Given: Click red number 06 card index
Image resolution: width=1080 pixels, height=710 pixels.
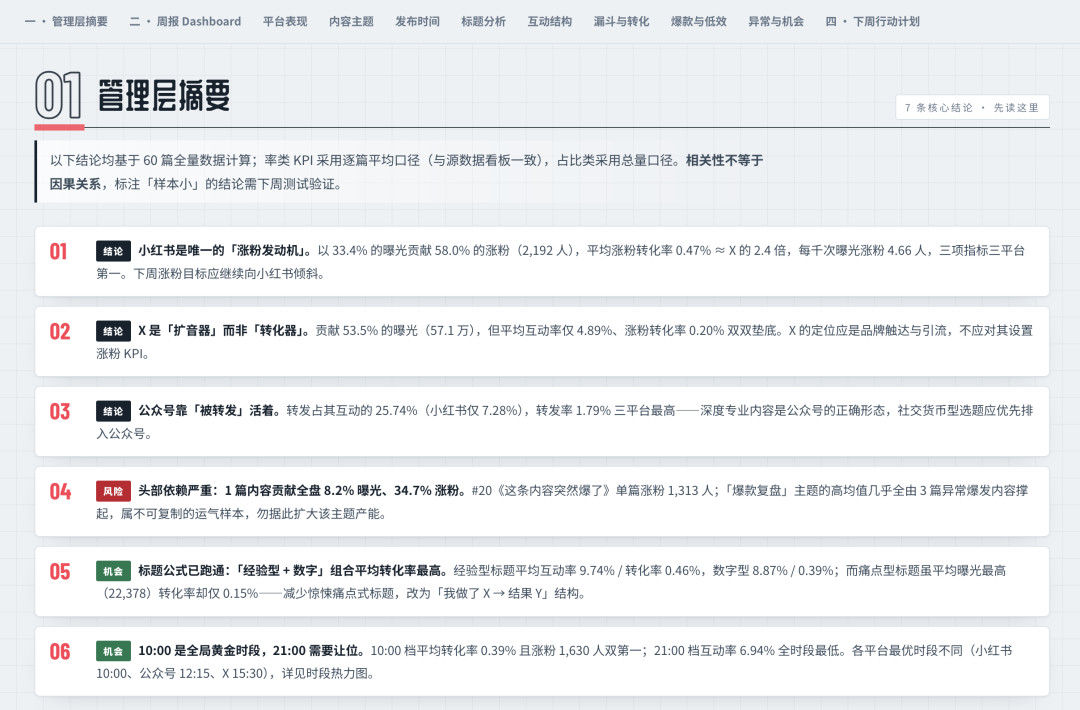Looking at the screenshot, I should coord(60,651).
